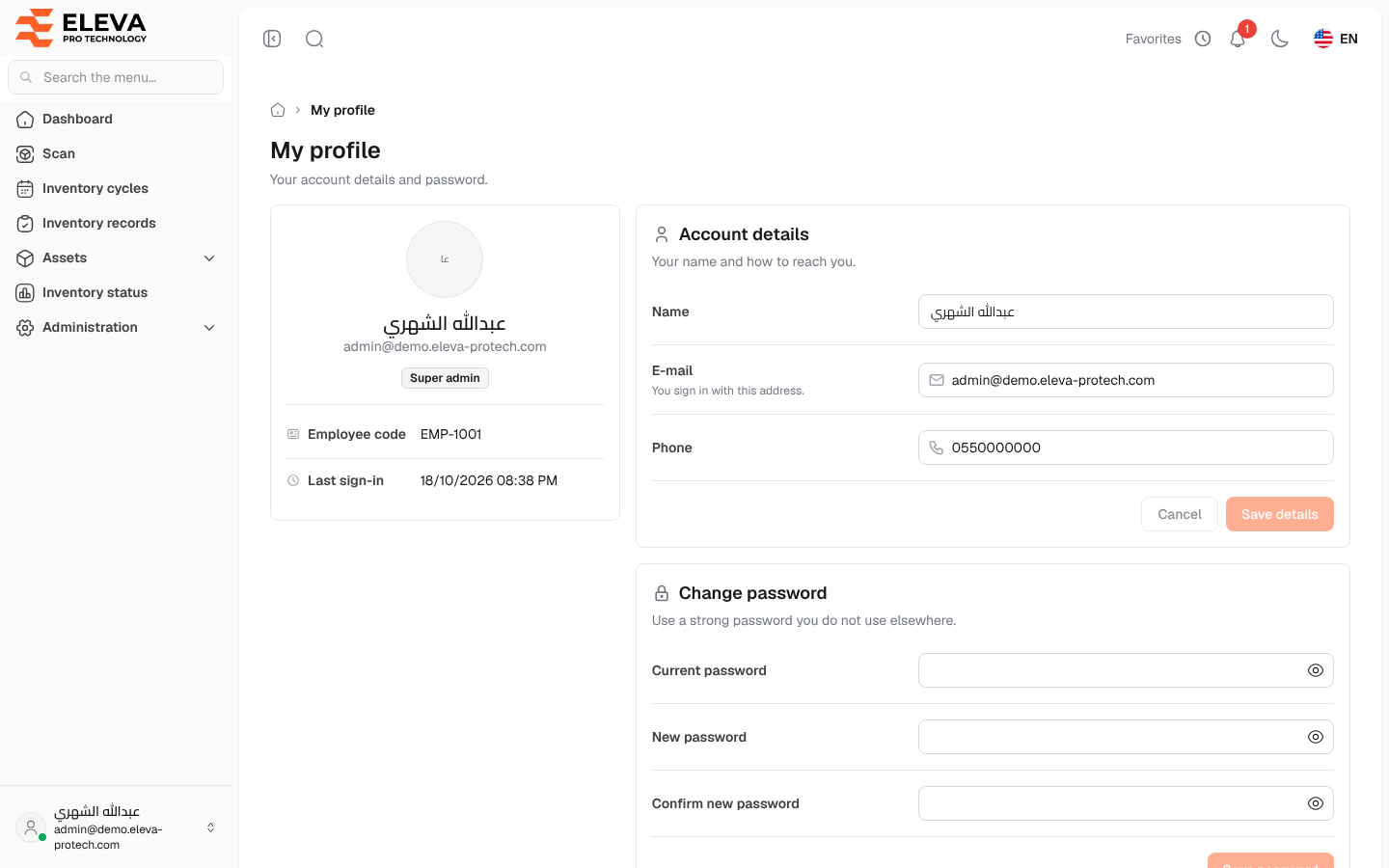This screenshot has height=868, width=1389.
Task: Edit the Name input field
Action: click(1126, 312)
